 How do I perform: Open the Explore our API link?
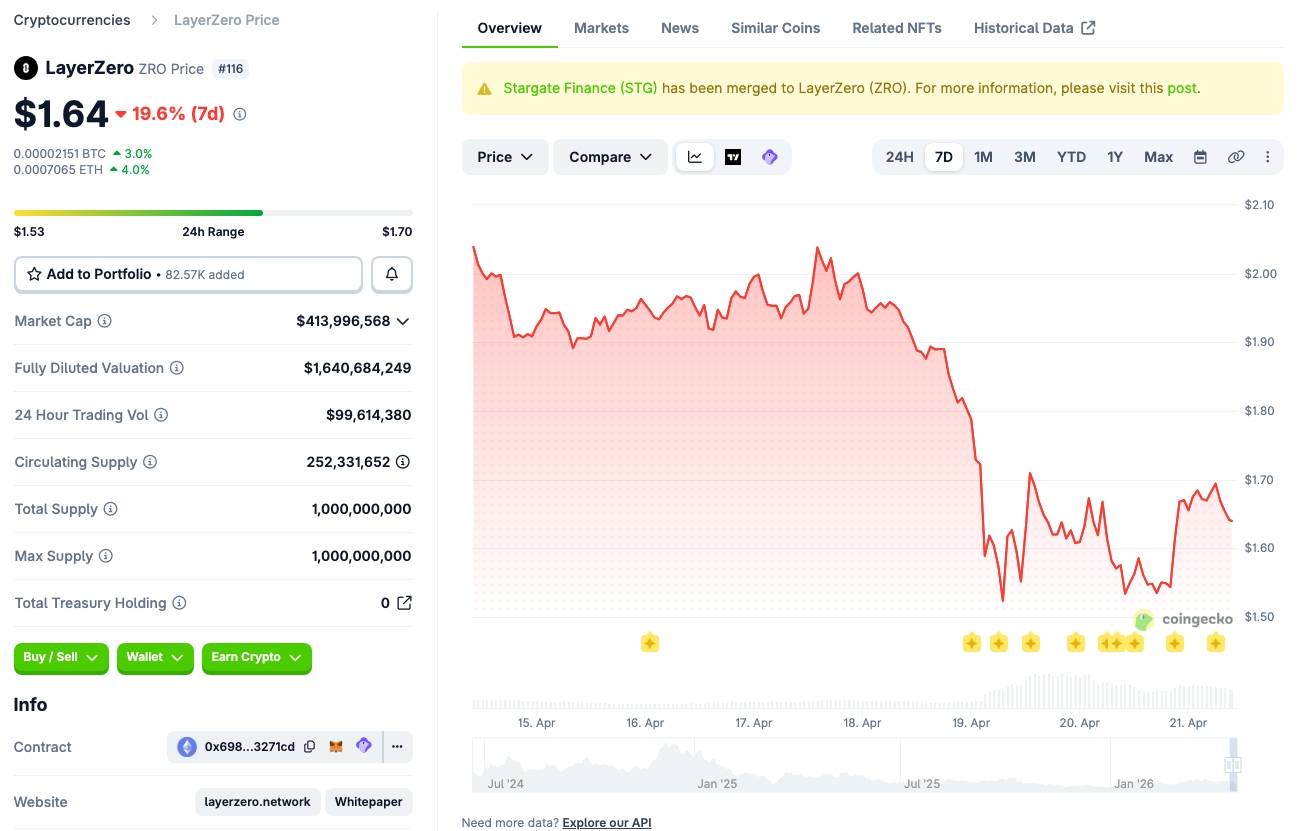pos(606,823)
